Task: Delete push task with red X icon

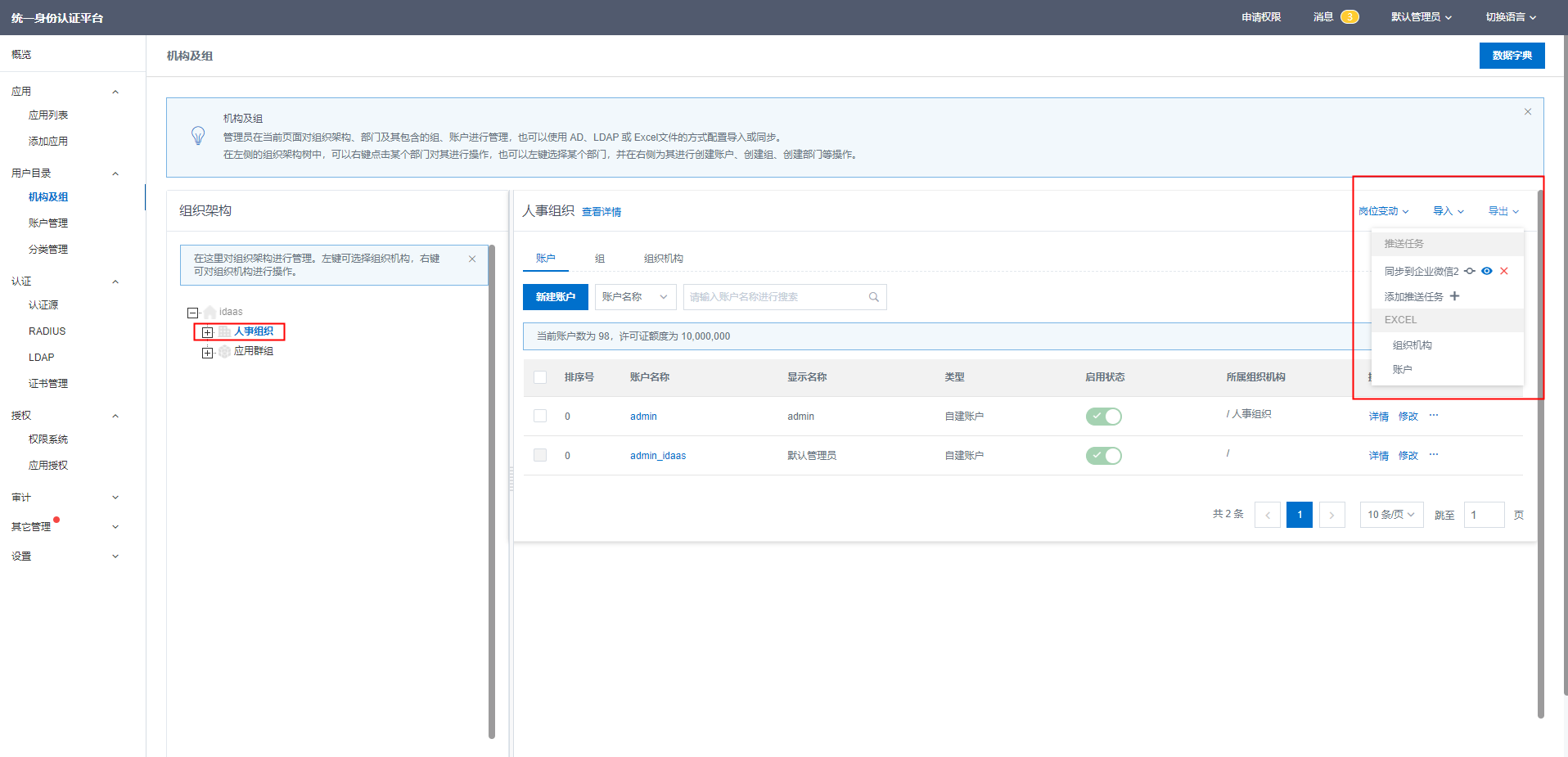Action: pos(1503,271)
